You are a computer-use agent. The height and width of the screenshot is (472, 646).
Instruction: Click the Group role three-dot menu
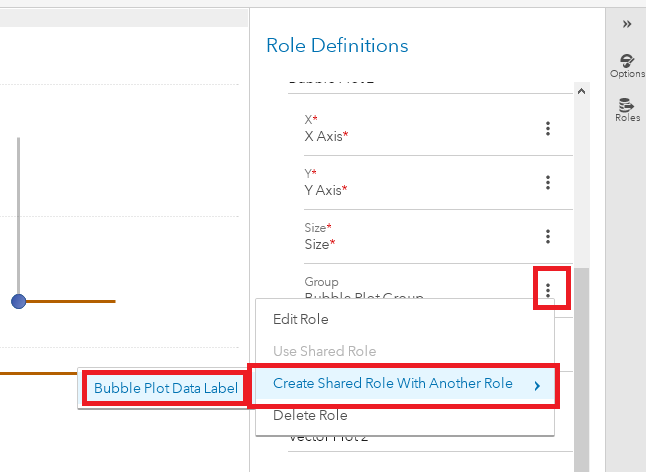pos(548,289)
